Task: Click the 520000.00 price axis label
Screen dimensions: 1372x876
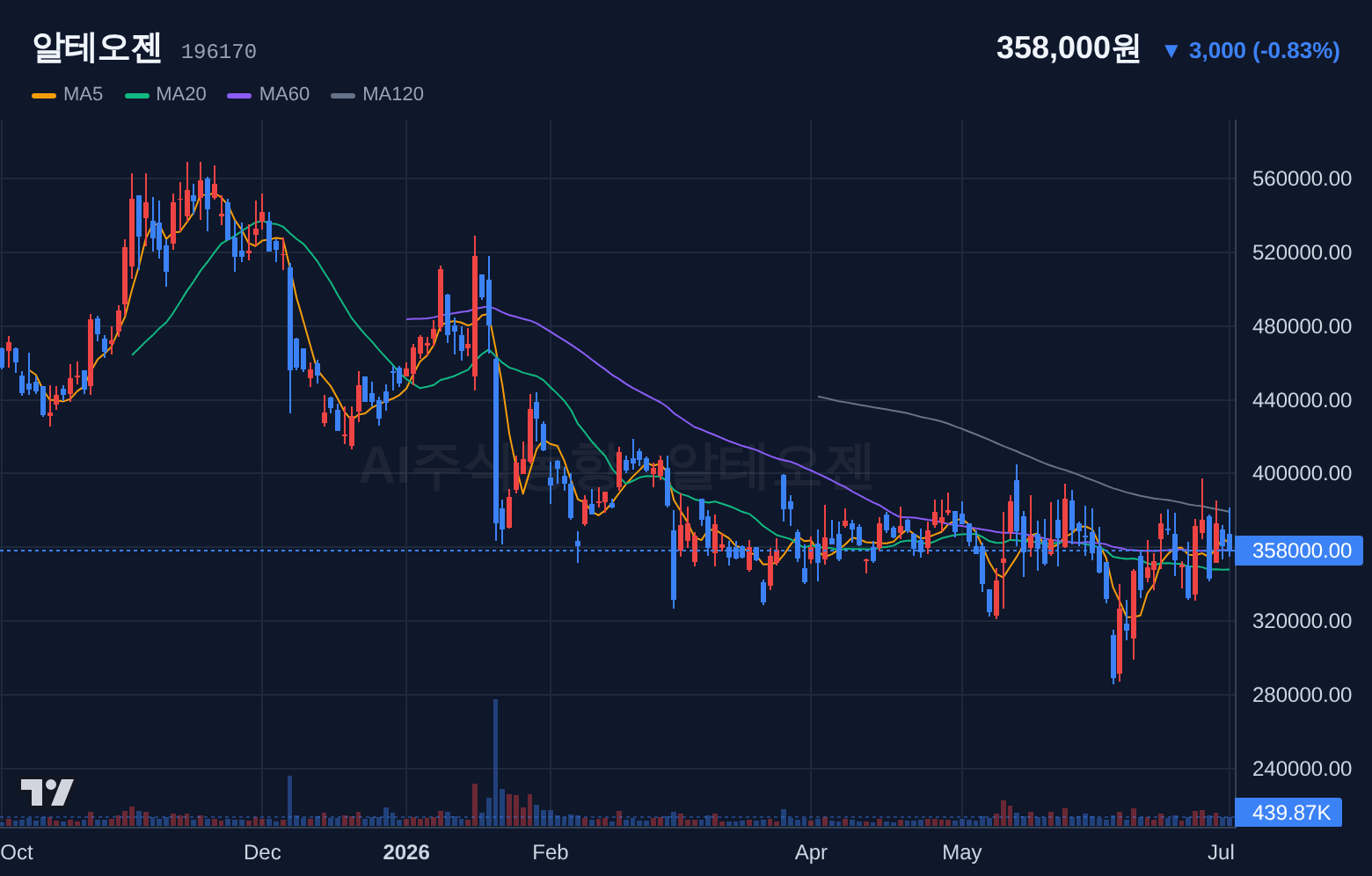Action: pos(1302,252)
